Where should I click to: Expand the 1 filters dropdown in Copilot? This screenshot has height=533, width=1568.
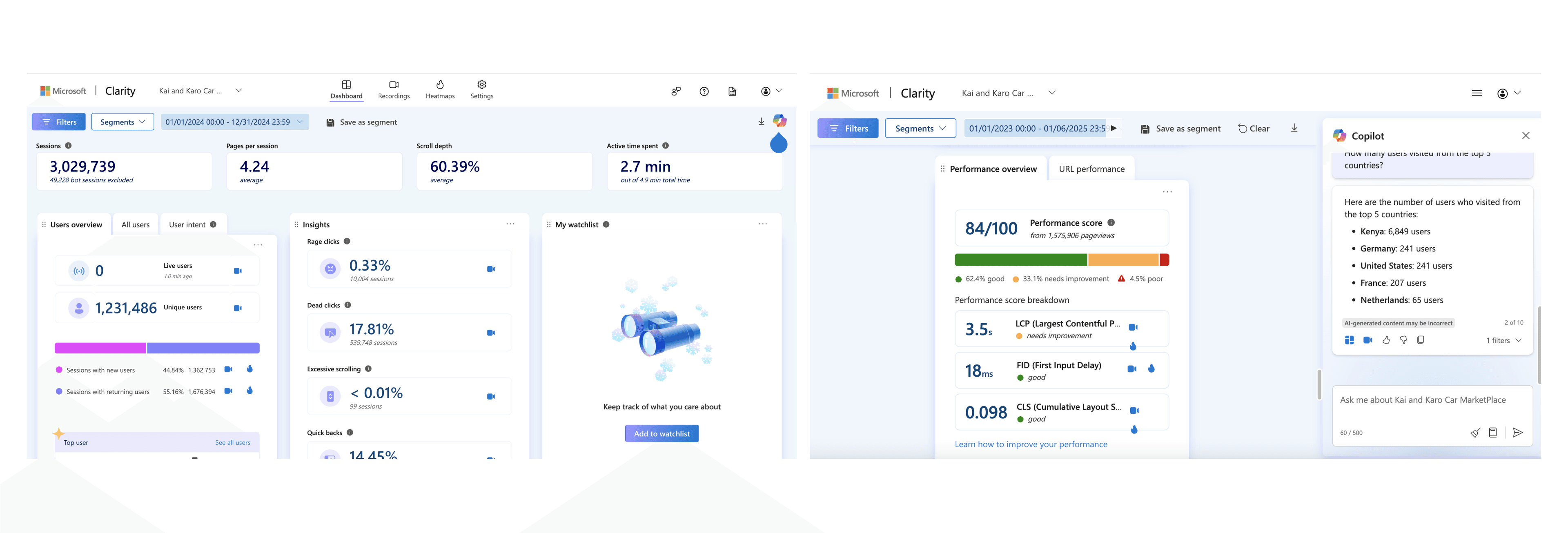(x=1503, y=340)
